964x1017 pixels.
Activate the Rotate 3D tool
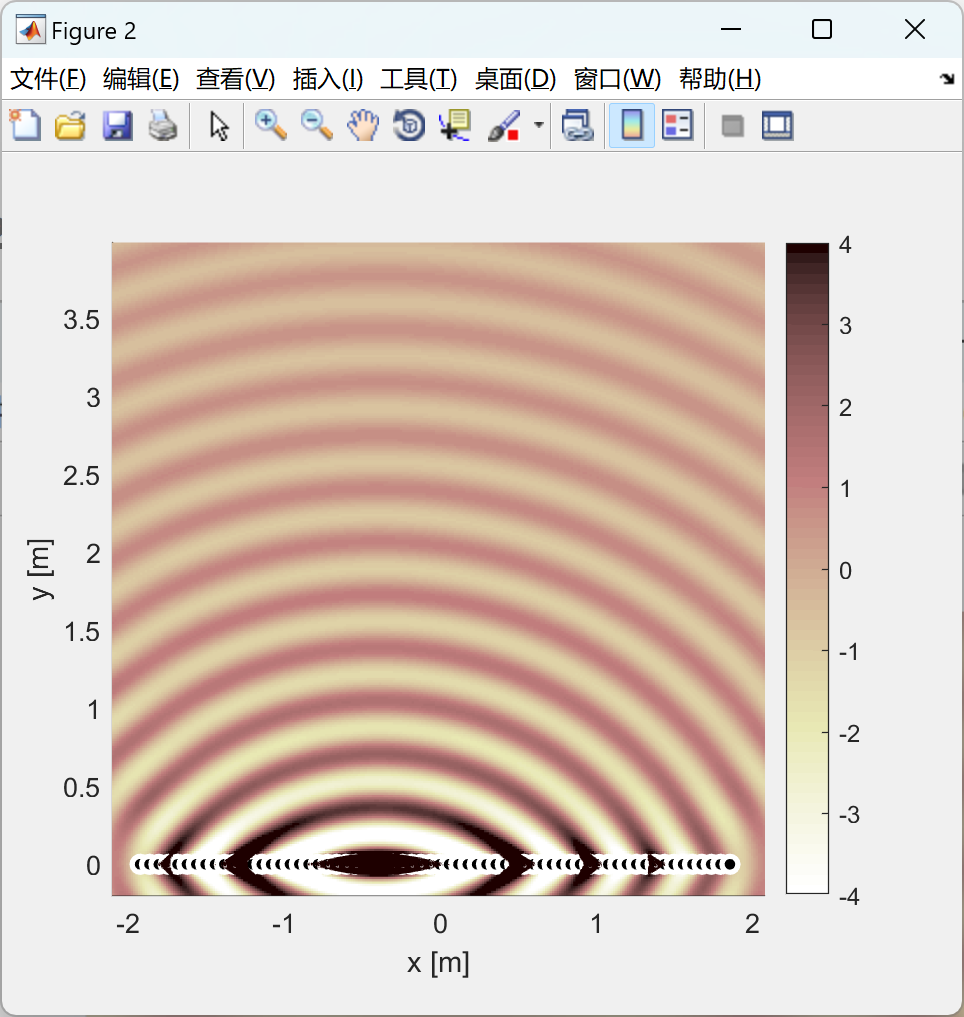click(x=409, y=125)
